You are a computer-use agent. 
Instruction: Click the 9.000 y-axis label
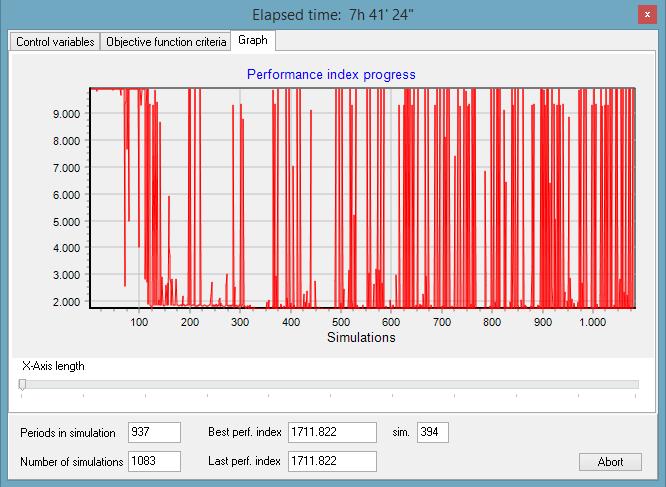pos(66,114)
